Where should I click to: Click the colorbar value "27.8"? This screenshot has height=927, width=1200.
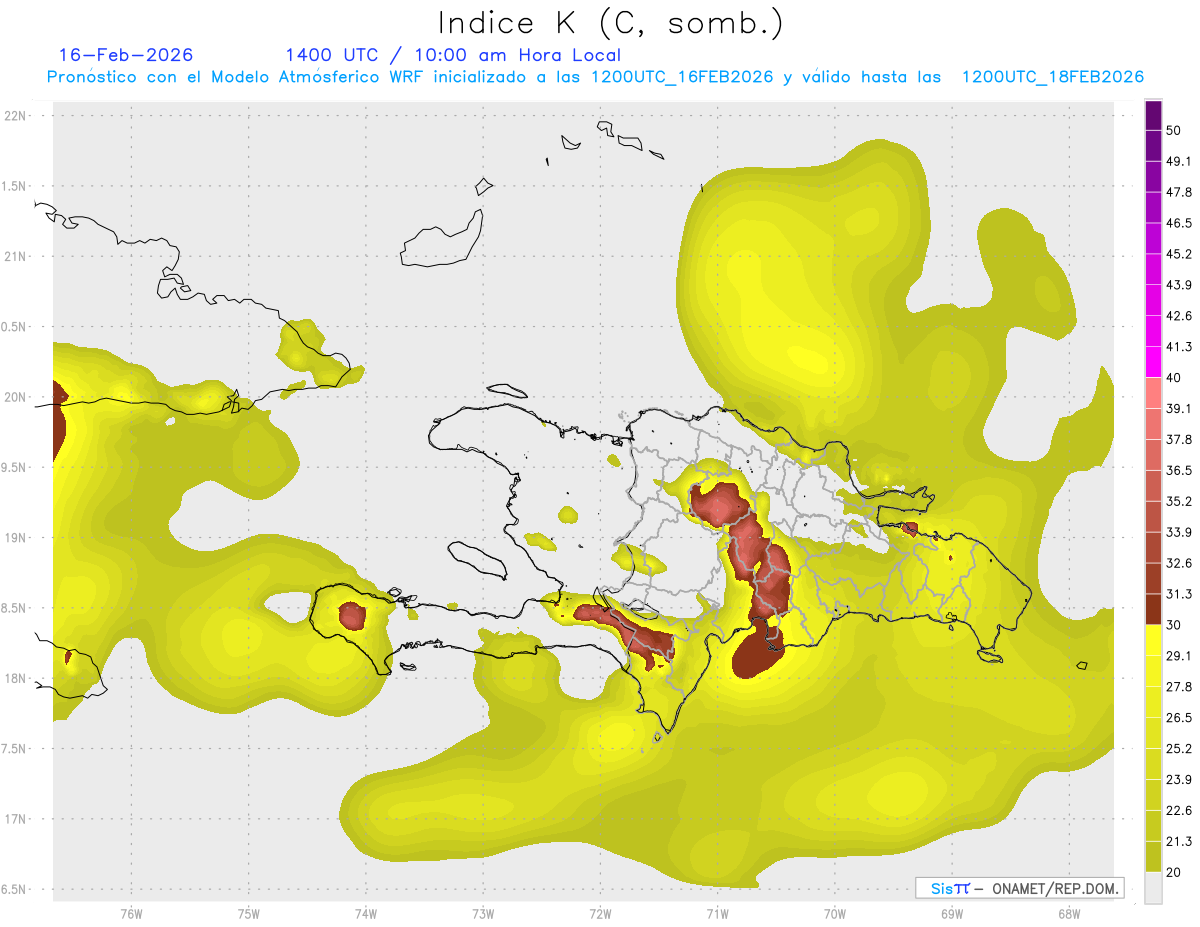[x=1179, y=686]
